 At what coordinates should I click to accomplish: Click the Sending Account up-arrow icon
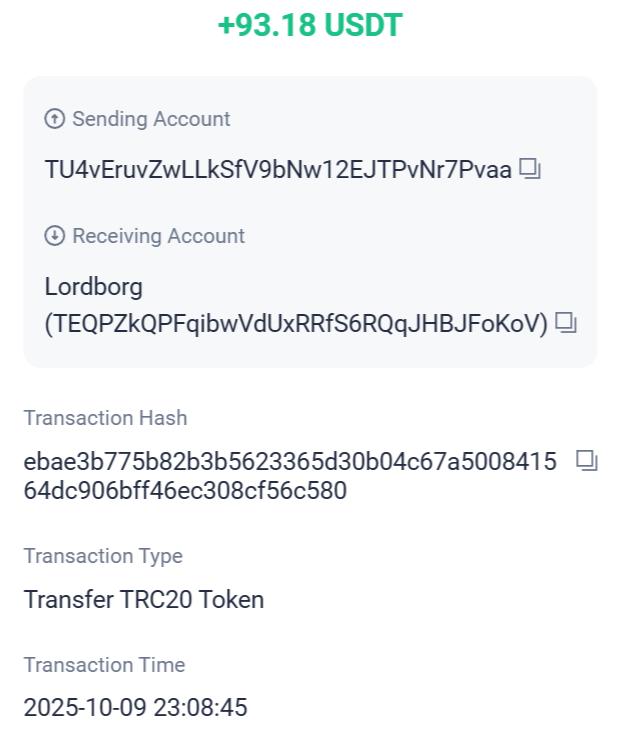pos(55,119)
